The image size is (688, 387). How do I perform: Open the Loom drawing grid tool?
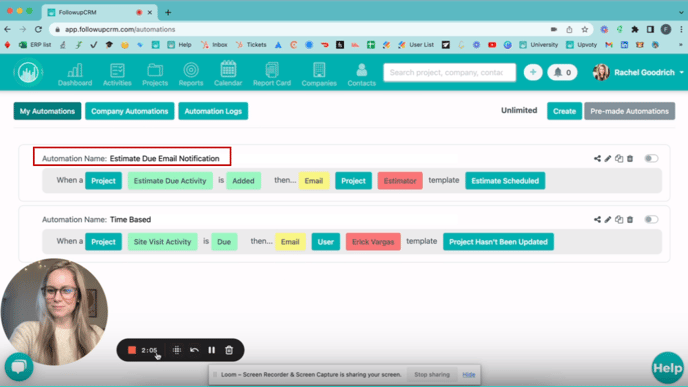[x=177, y=350]
